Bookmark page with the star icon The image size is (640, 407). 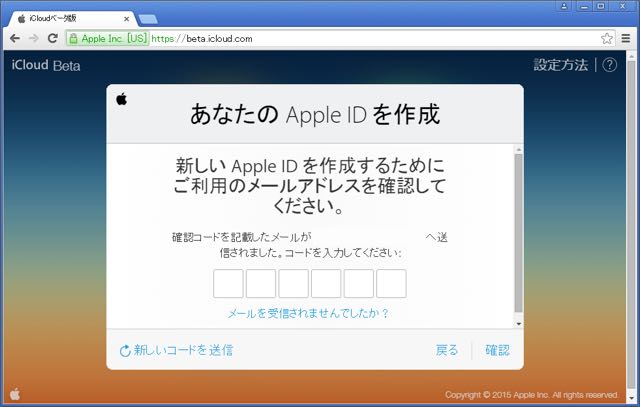pos(607,38)
